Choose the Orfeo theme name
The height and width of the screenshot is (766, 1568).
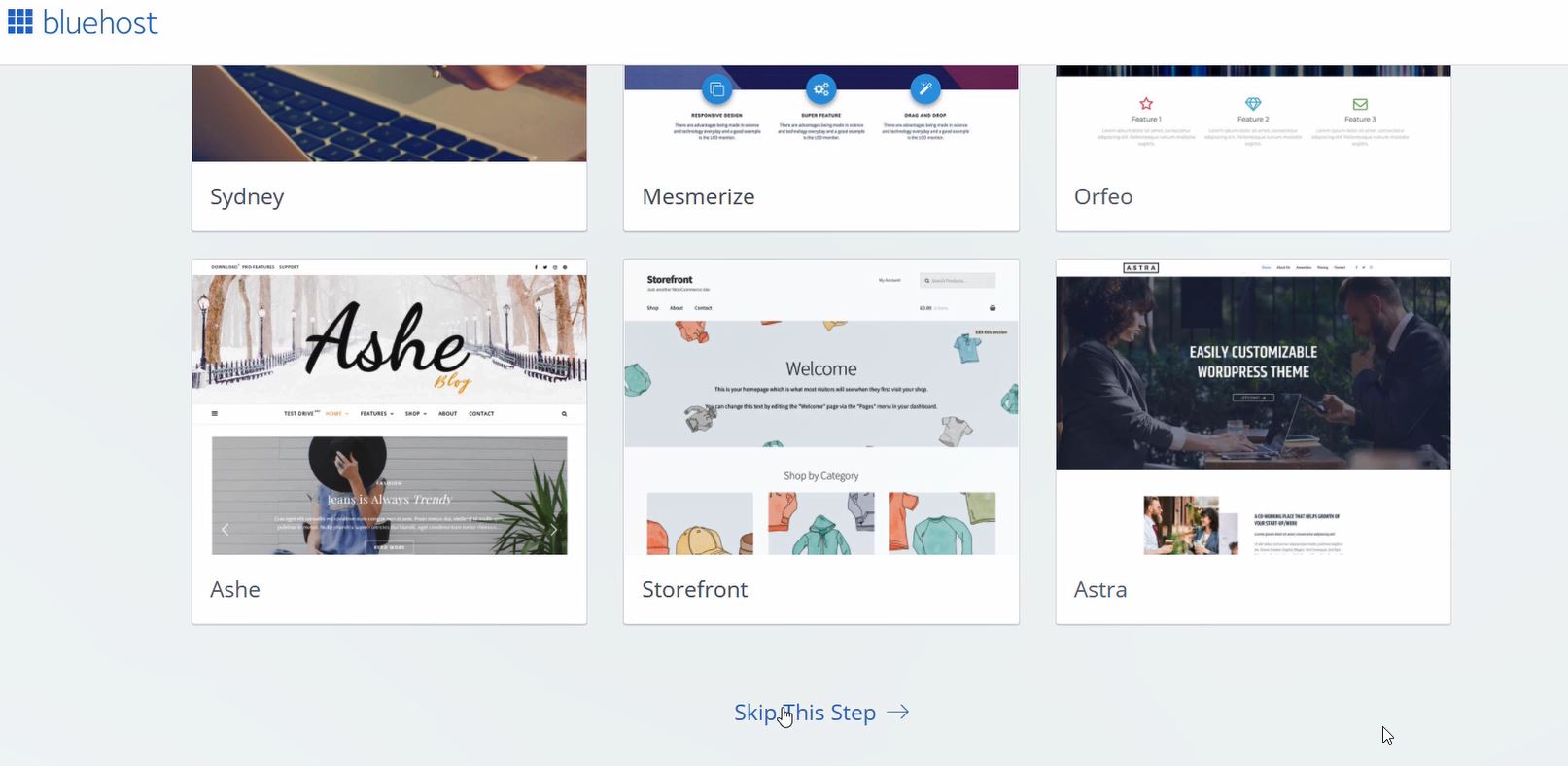click(x=1103, y=196)
